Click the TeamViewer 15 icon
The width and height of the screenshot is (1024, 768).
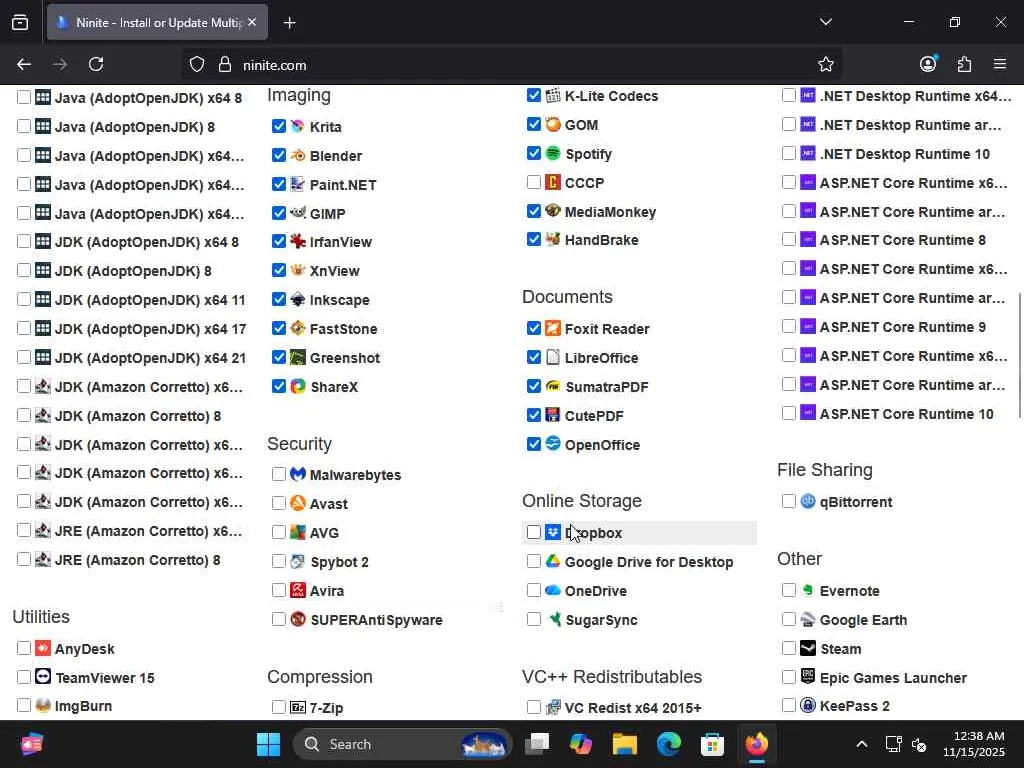pyautogui.click(x=43, y=677)
